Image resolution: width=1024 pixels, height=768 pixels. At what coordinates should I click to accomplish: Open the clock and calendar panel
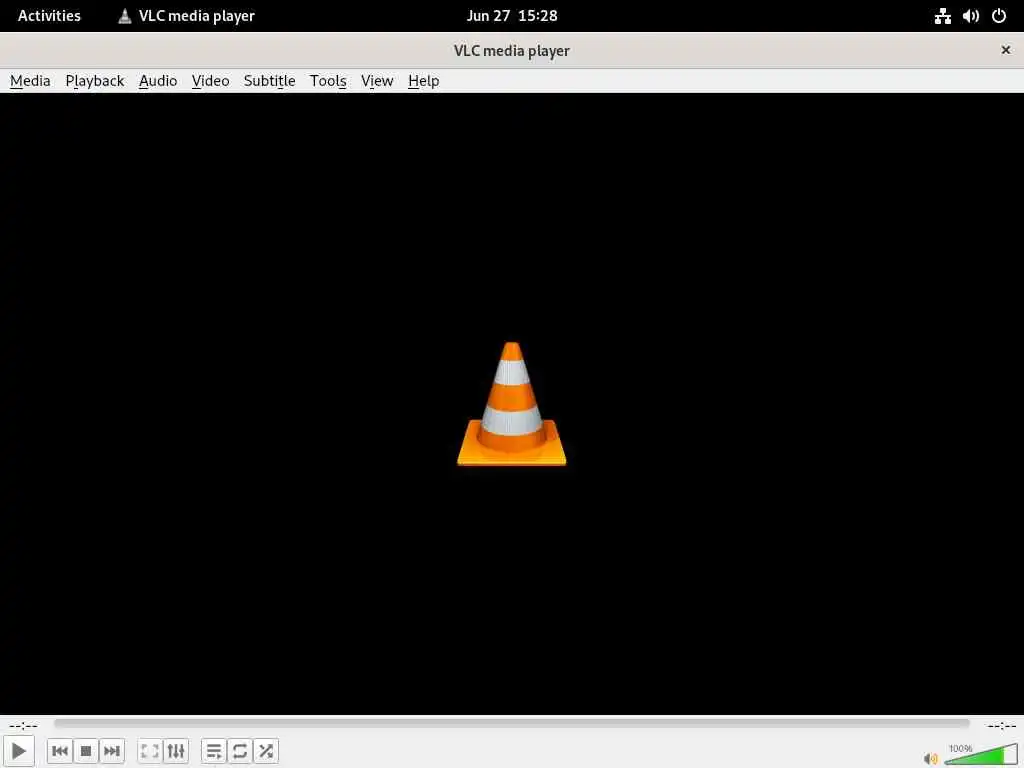512,16
